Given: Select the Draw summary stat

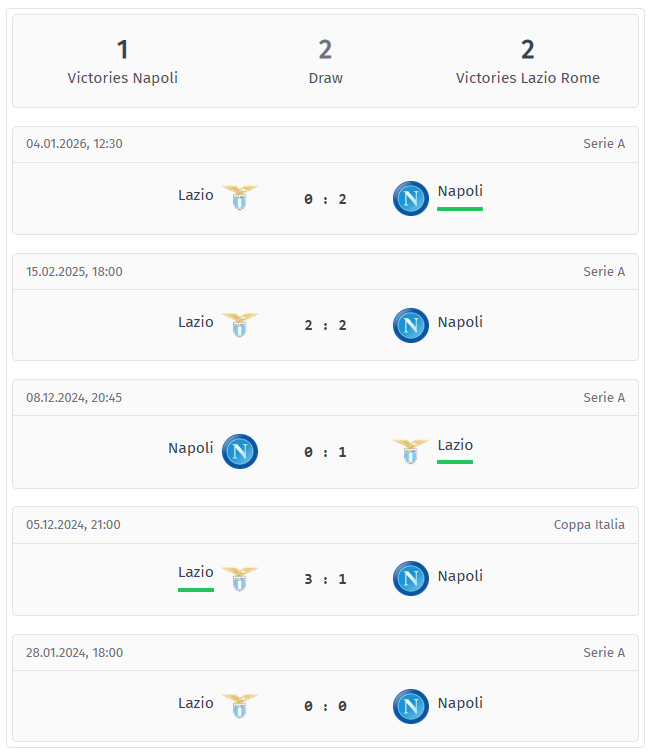Looking at the screenshot, I should [x=325, y=61].
